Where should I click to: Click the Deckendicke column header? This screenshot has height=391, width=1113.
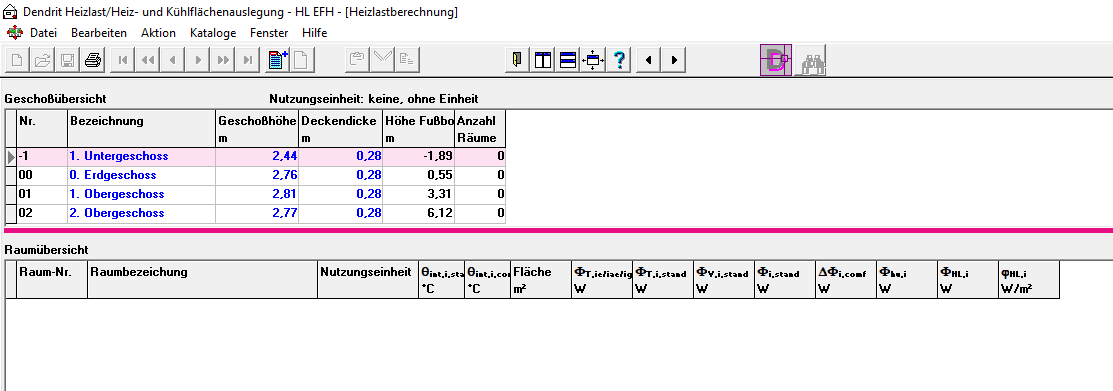pos(341,129)
